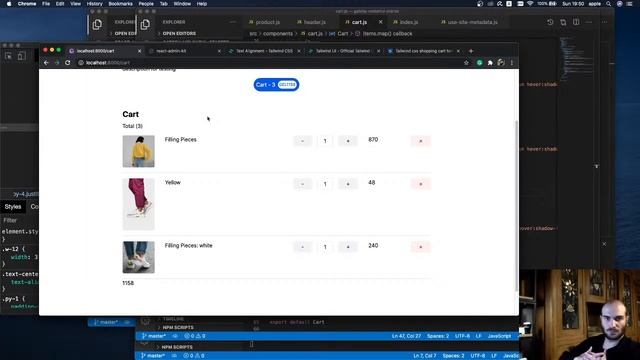The width and height of the screenshot is (640, 360).
Task: Click the Ln 47, Col 27 status item
Action: pos(406,336)
